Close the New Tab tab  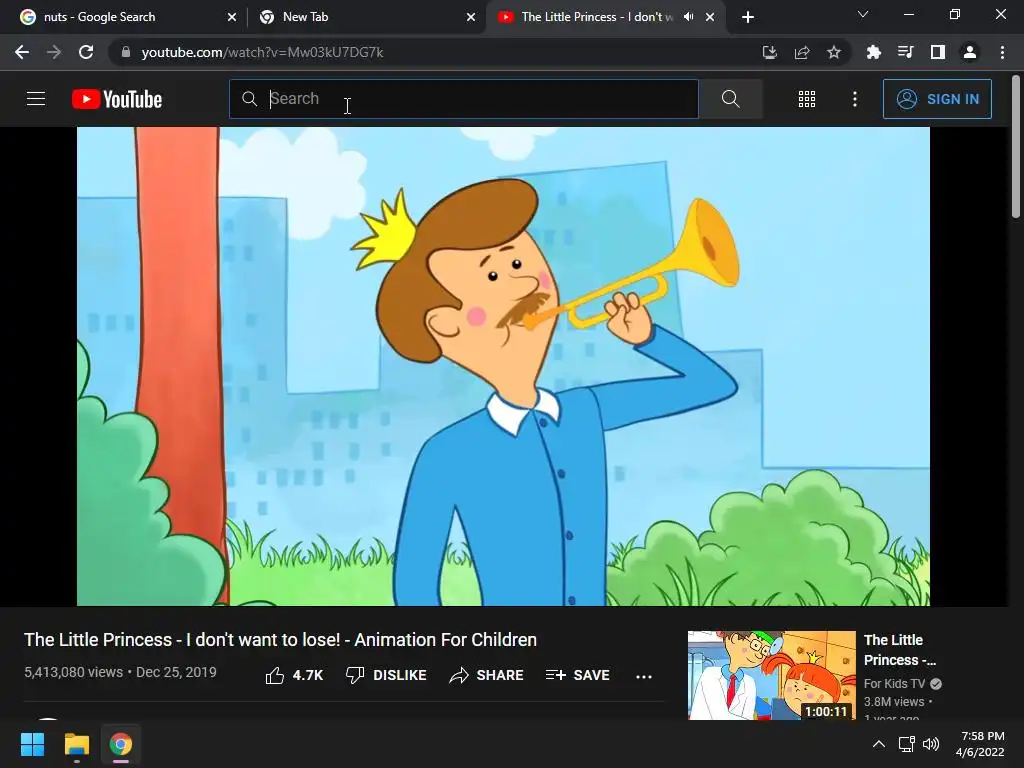tap(471, 17)
